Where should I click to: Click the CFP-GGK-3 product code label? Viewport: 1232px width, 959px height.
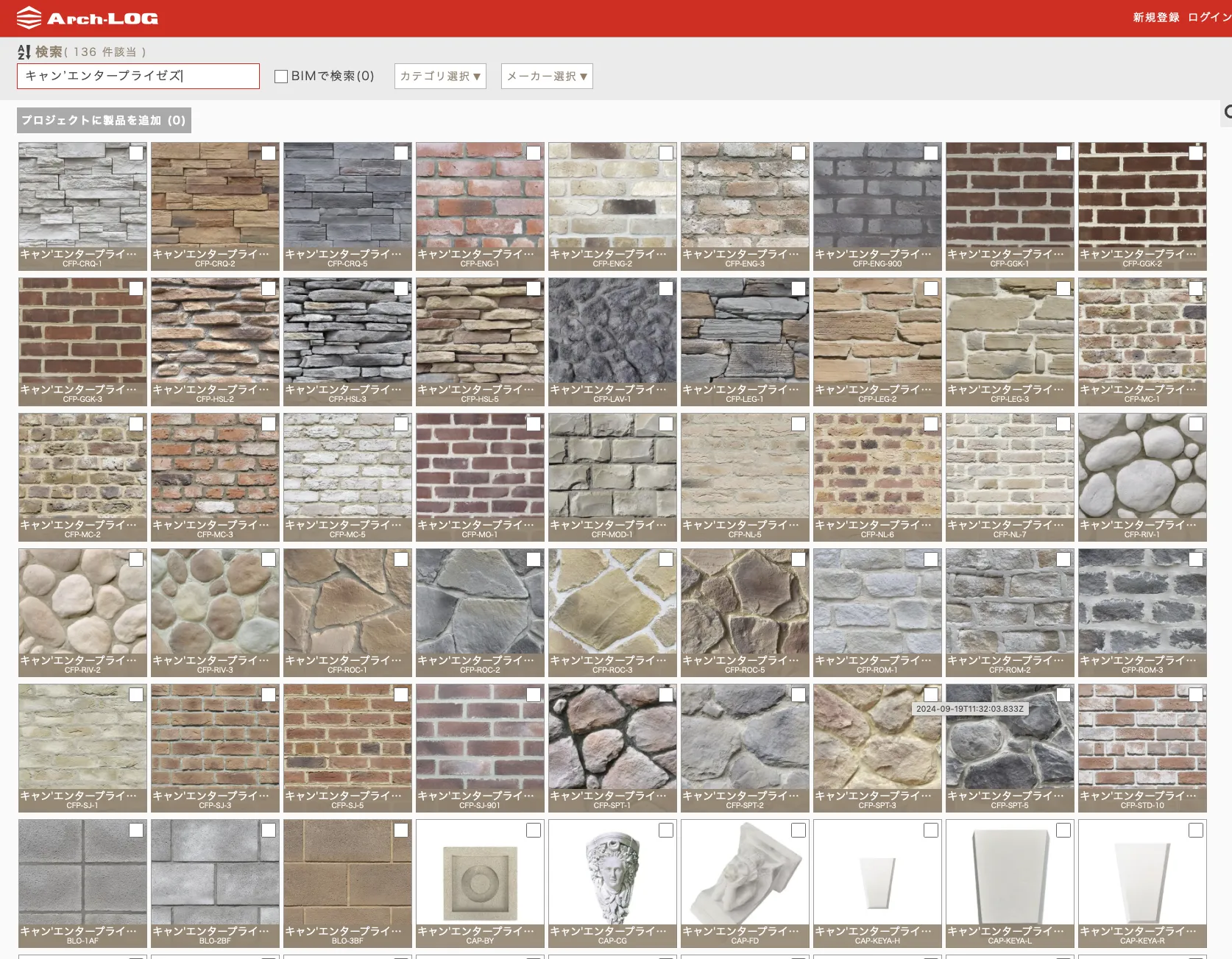coord(82,399)
